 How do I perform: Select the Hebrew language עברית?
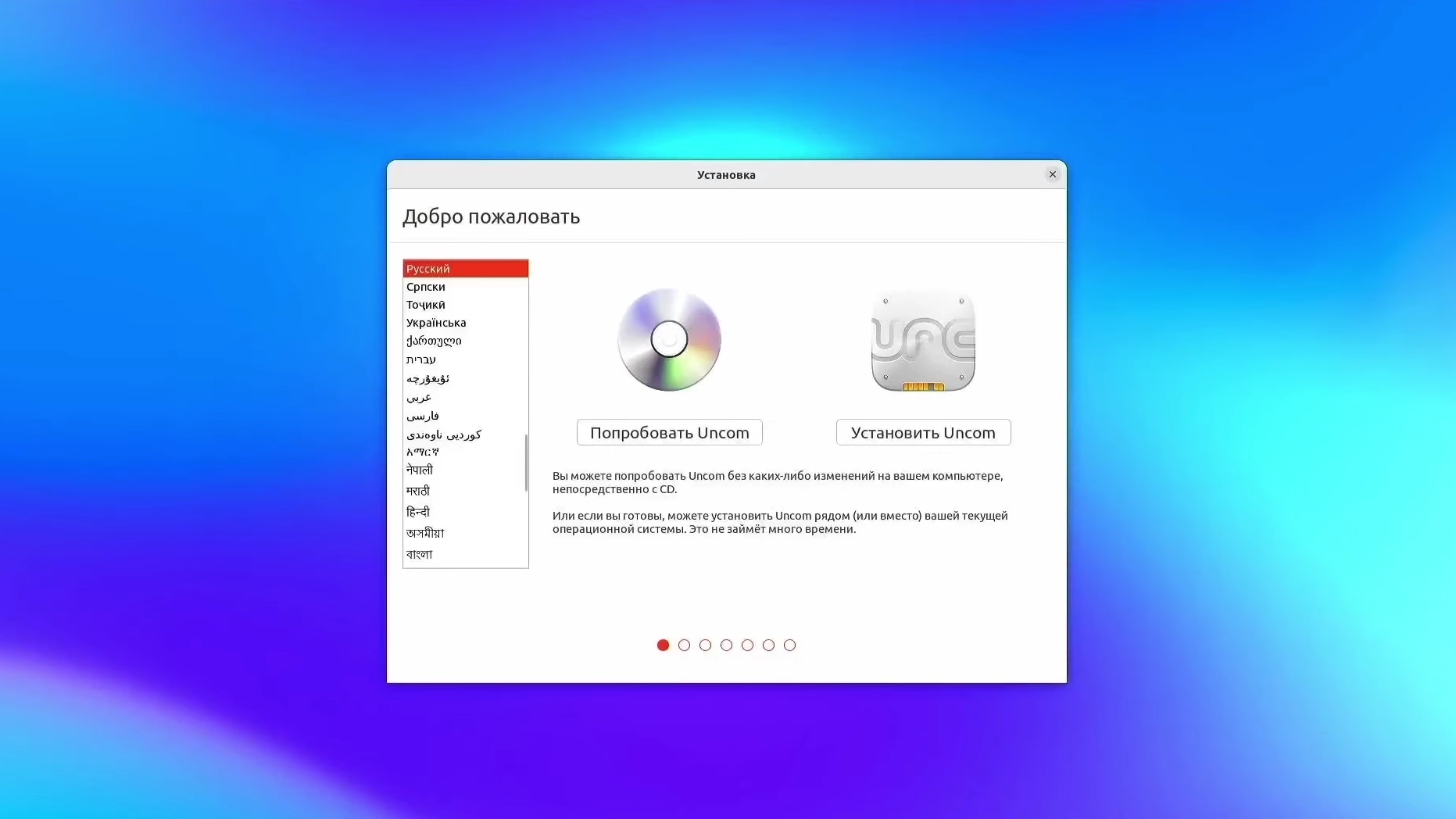[x=466, y=359]
